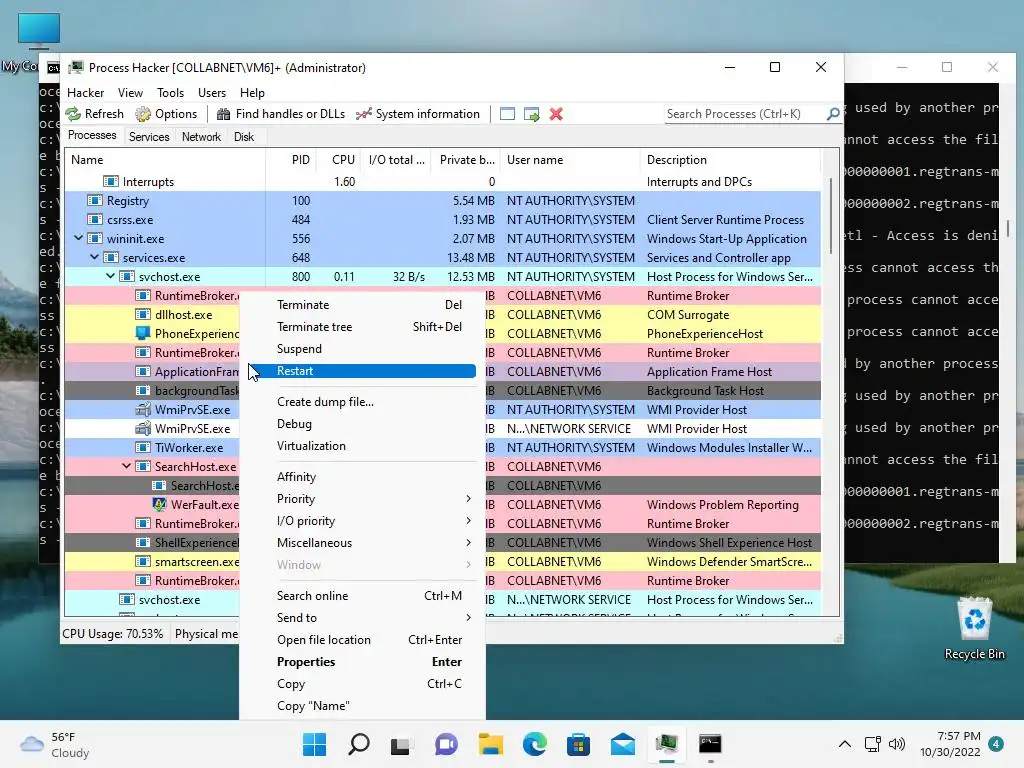The height and width of the screenshot is (768, 1024).
Task: Switch to the Network tab
Action: (201, 136)
